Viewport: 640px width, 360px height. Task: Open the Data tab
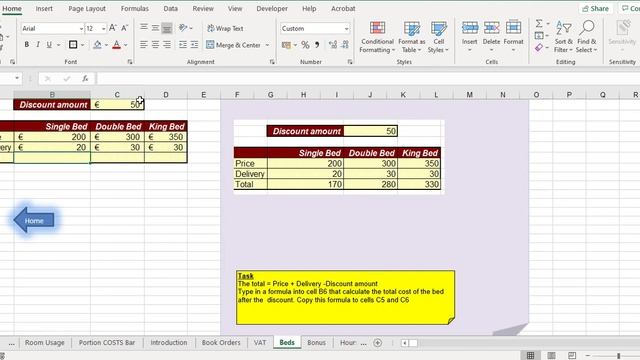pyautogui.click(x=170, y=8)
